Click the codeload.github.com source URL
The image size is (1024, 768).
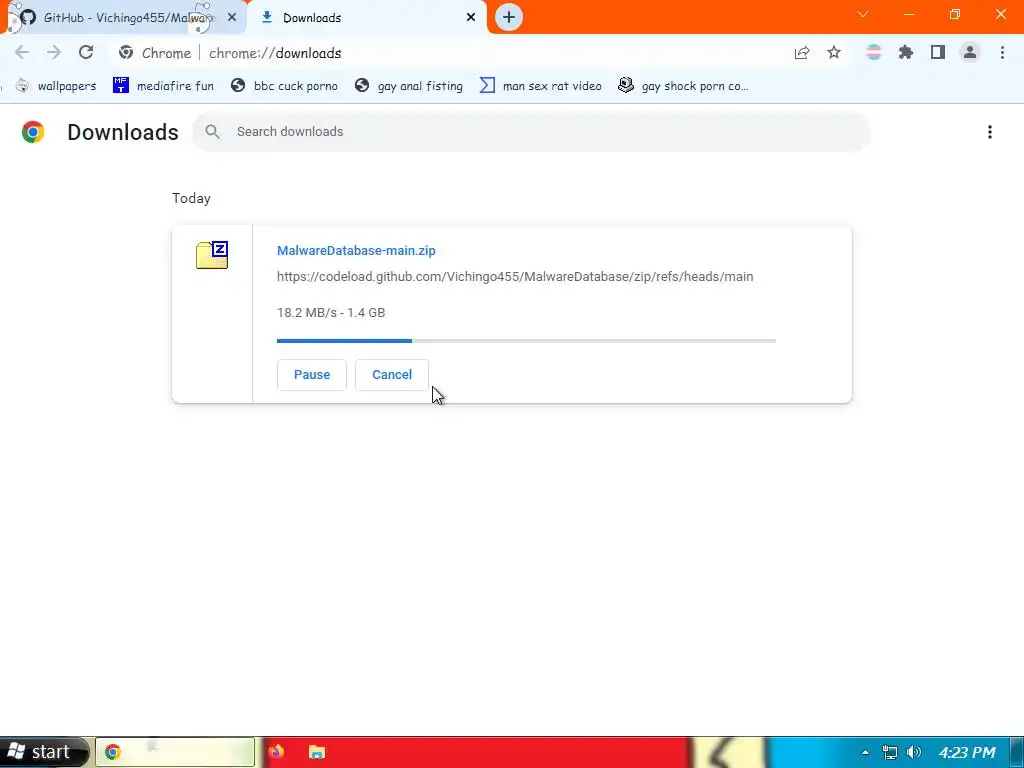tap(515, 277)
